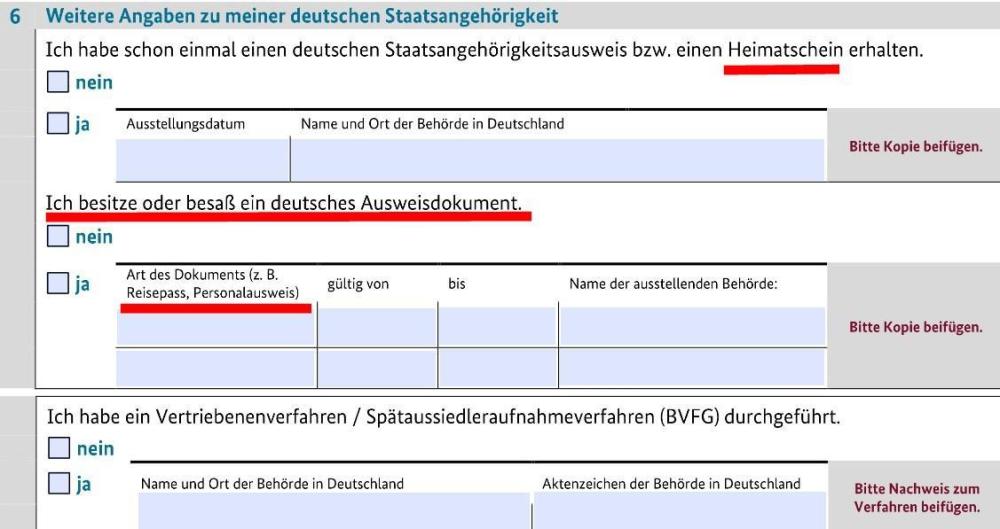Focus first row 'Name der ausstellenden Behörde' field

[692, 327]
